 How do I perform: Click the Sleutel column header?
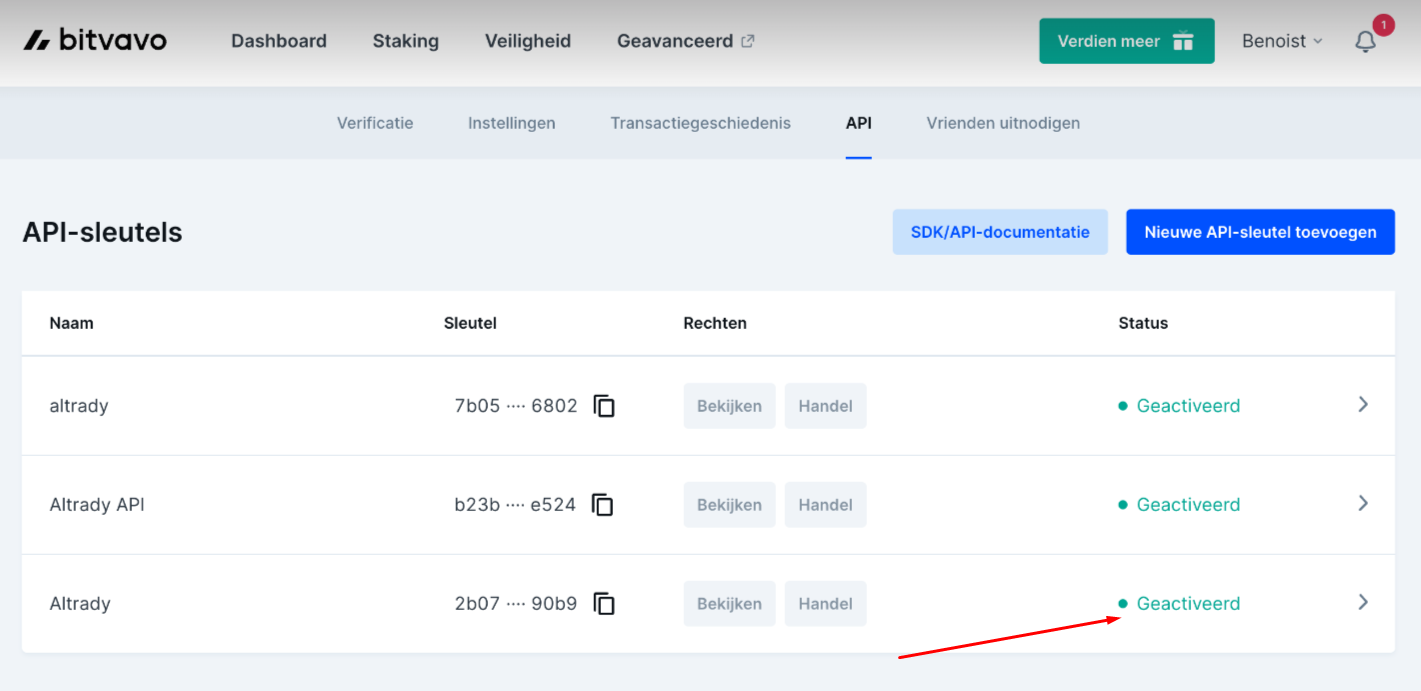pyautogui.click(x=470, y=323)
